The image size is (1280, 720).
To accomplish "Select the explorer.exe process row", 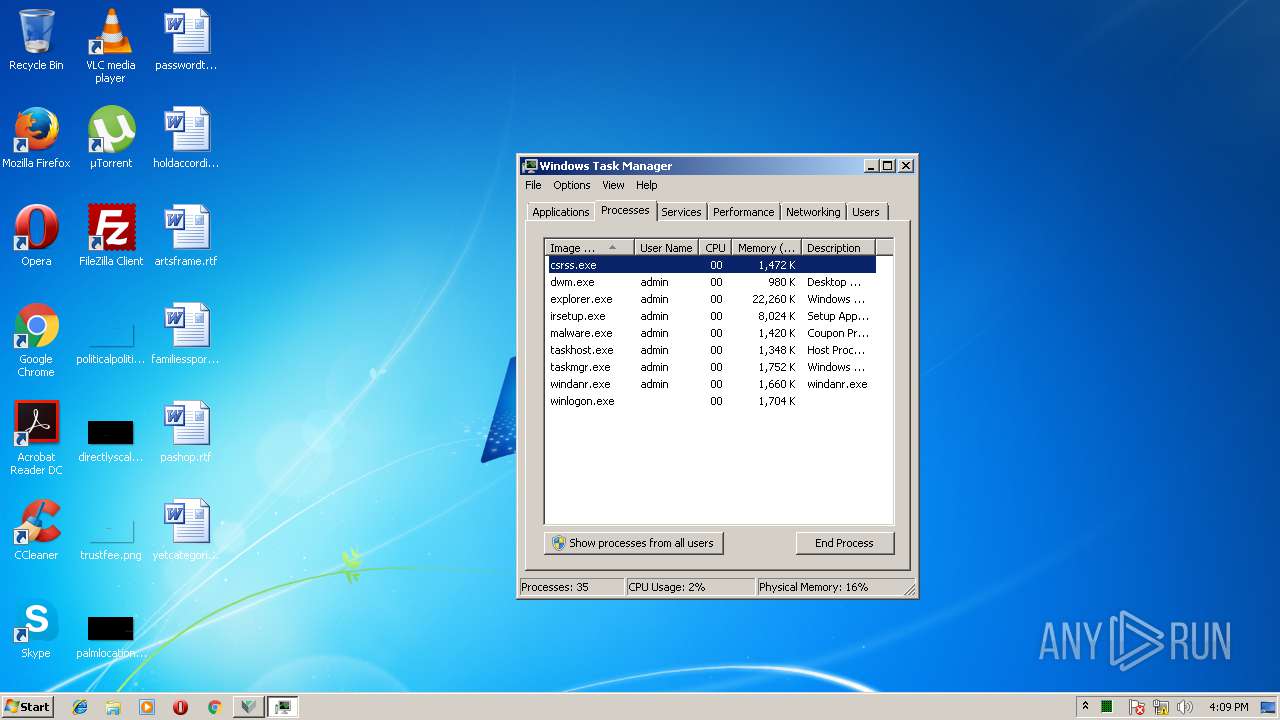I will point(711,299).
